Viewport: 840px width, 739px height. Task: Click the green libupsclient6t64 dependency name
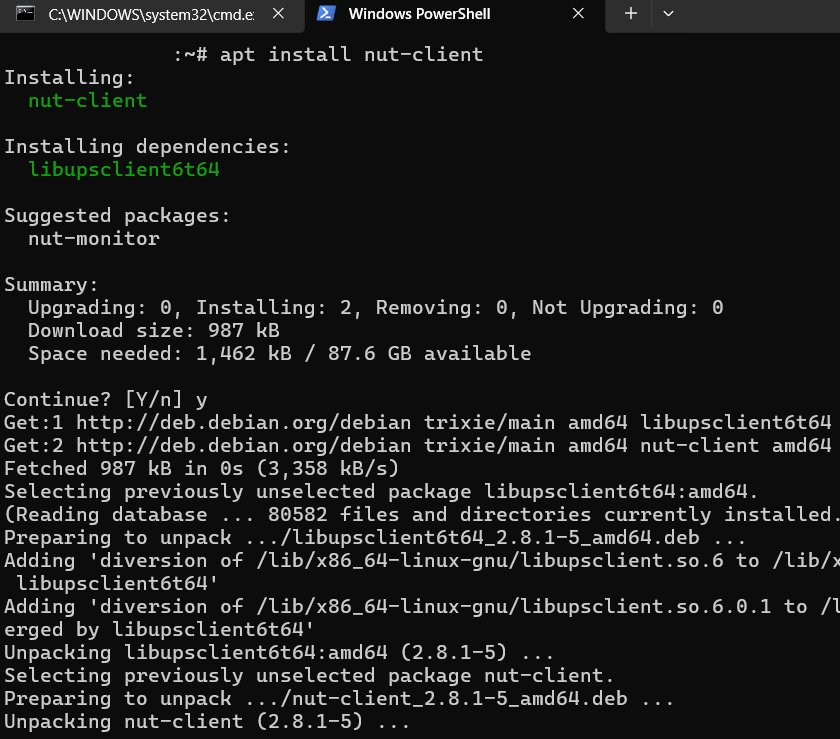click(123, 170)
